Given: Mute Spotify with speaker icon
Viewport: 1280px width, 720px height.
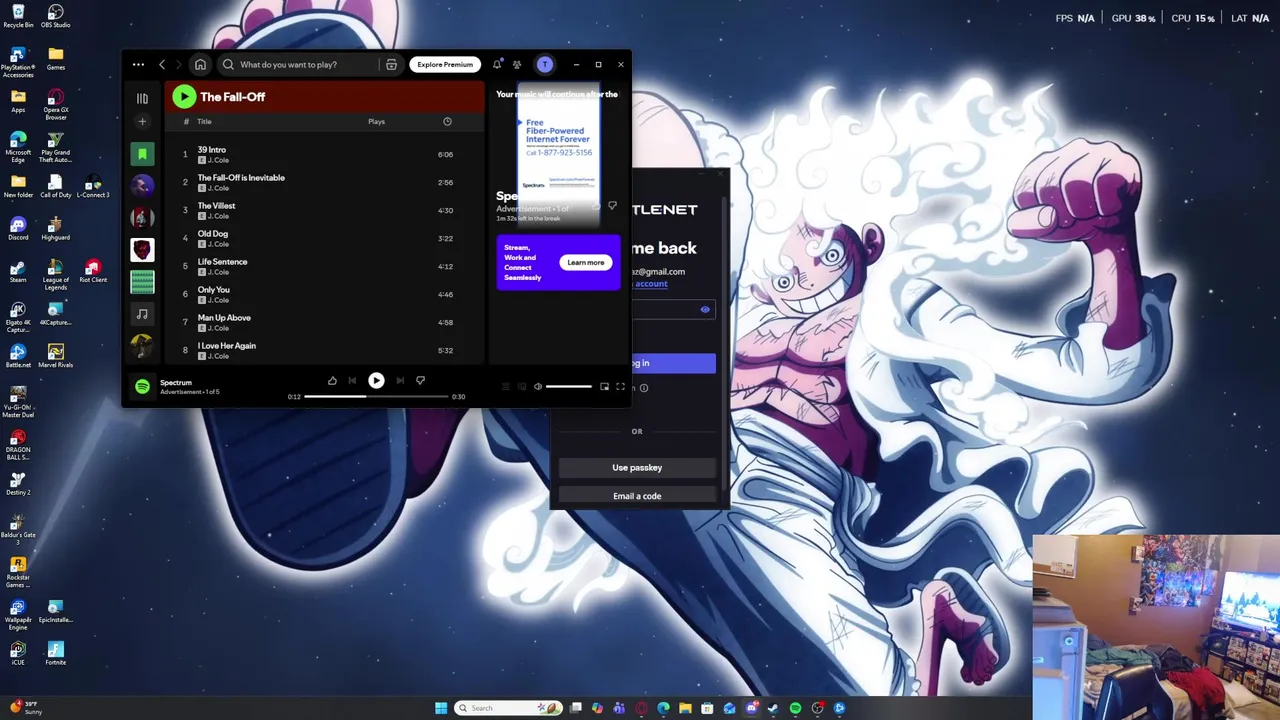Looking at the screenshot, I should point(538,386).
